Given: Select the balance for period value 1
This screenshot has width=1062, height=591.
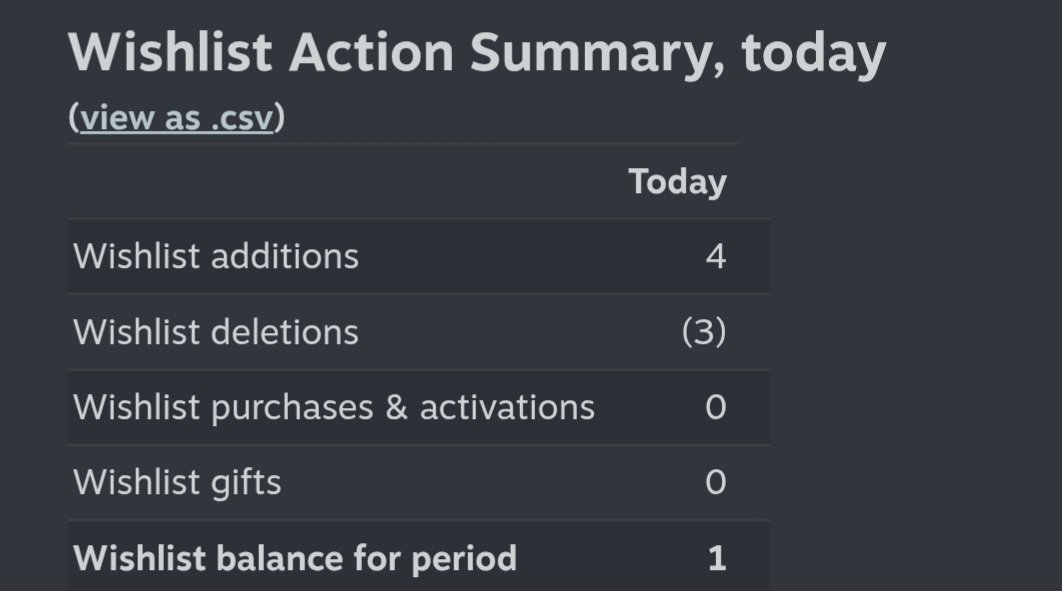Looking at the screenshot, I should [717, 559].
